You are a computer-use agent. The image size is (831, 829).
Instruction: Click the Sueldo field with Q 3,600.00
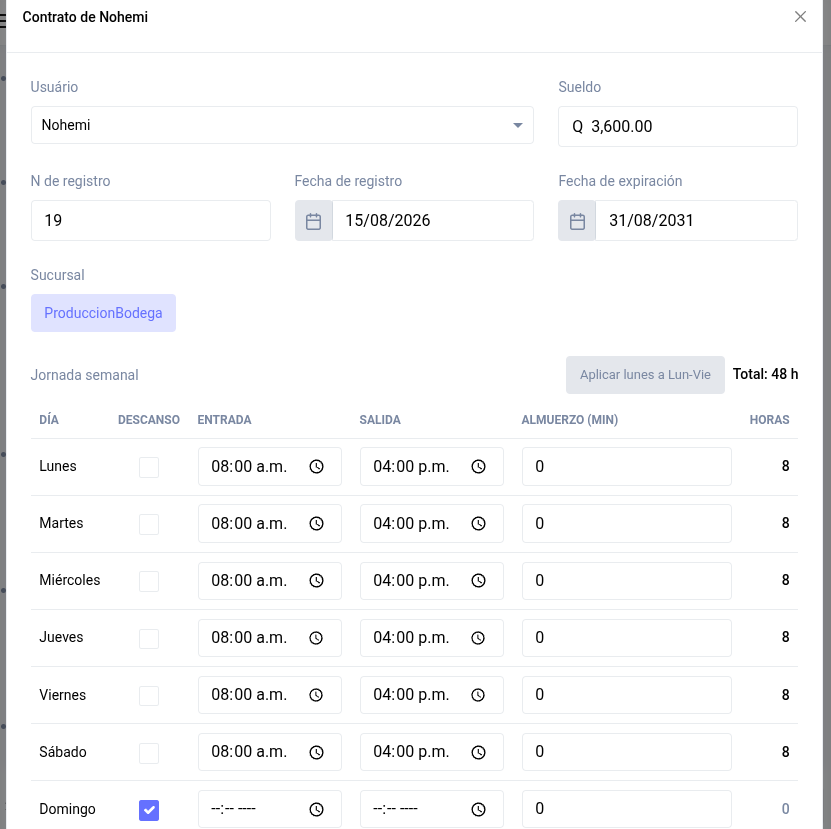click(677, 127)
